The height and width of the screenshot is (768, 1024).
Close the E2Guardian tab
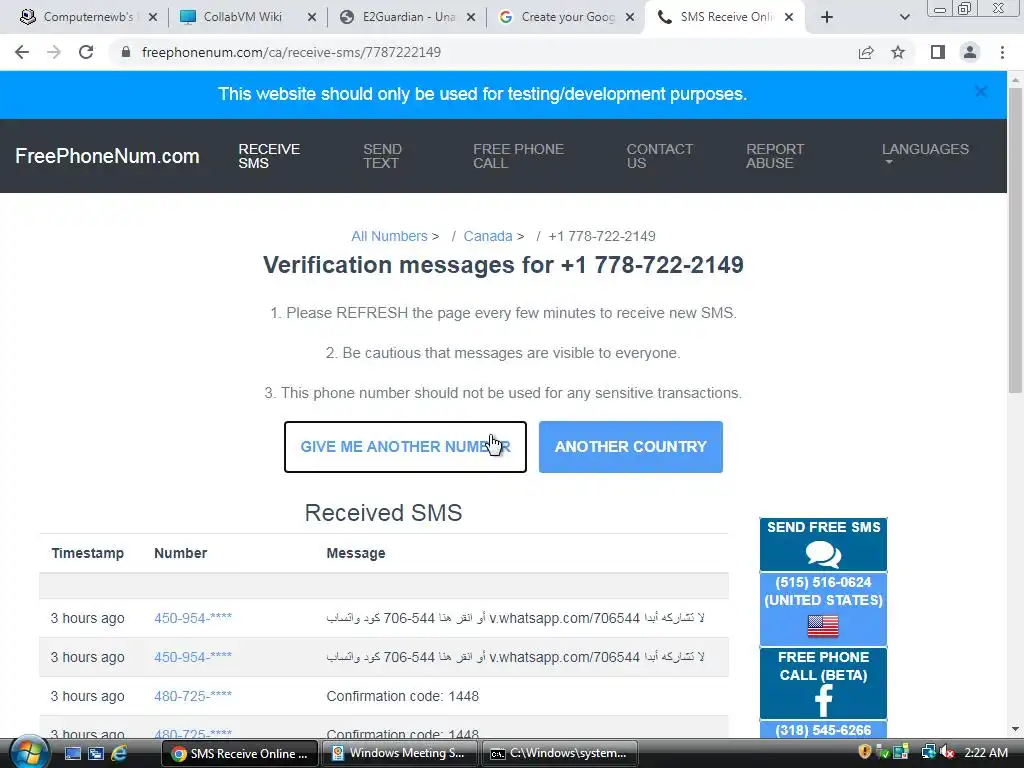[471, 17]
